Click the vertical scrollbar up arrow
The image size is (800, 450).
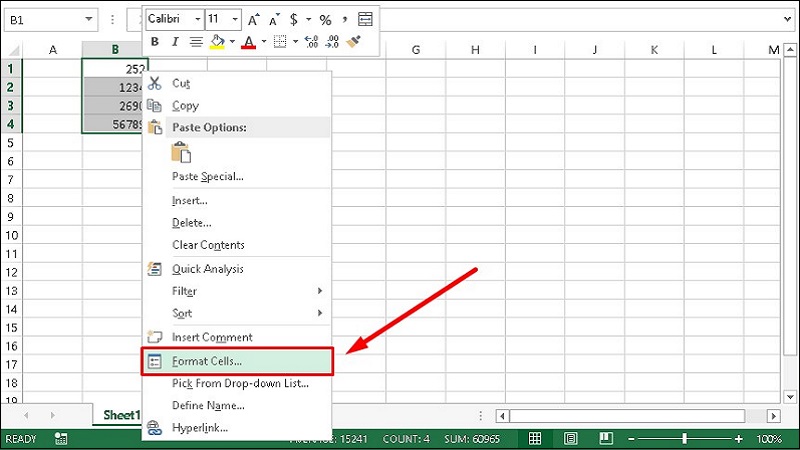point(790,50)
